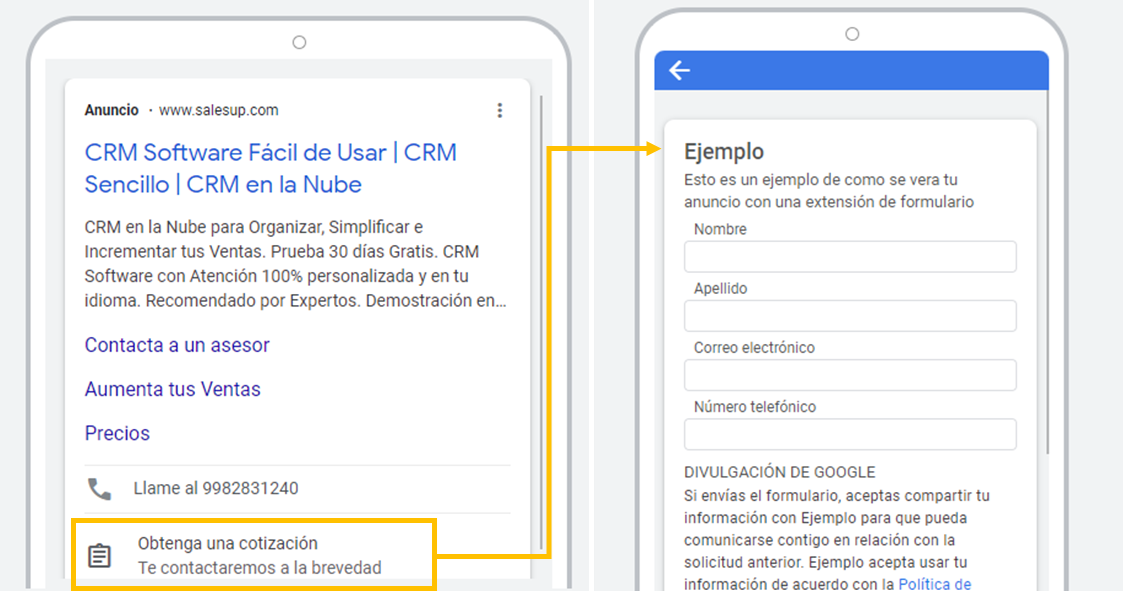Click the phone icon next to Llame
This screenshot has height=591, width=1123.
pos(100,486)
